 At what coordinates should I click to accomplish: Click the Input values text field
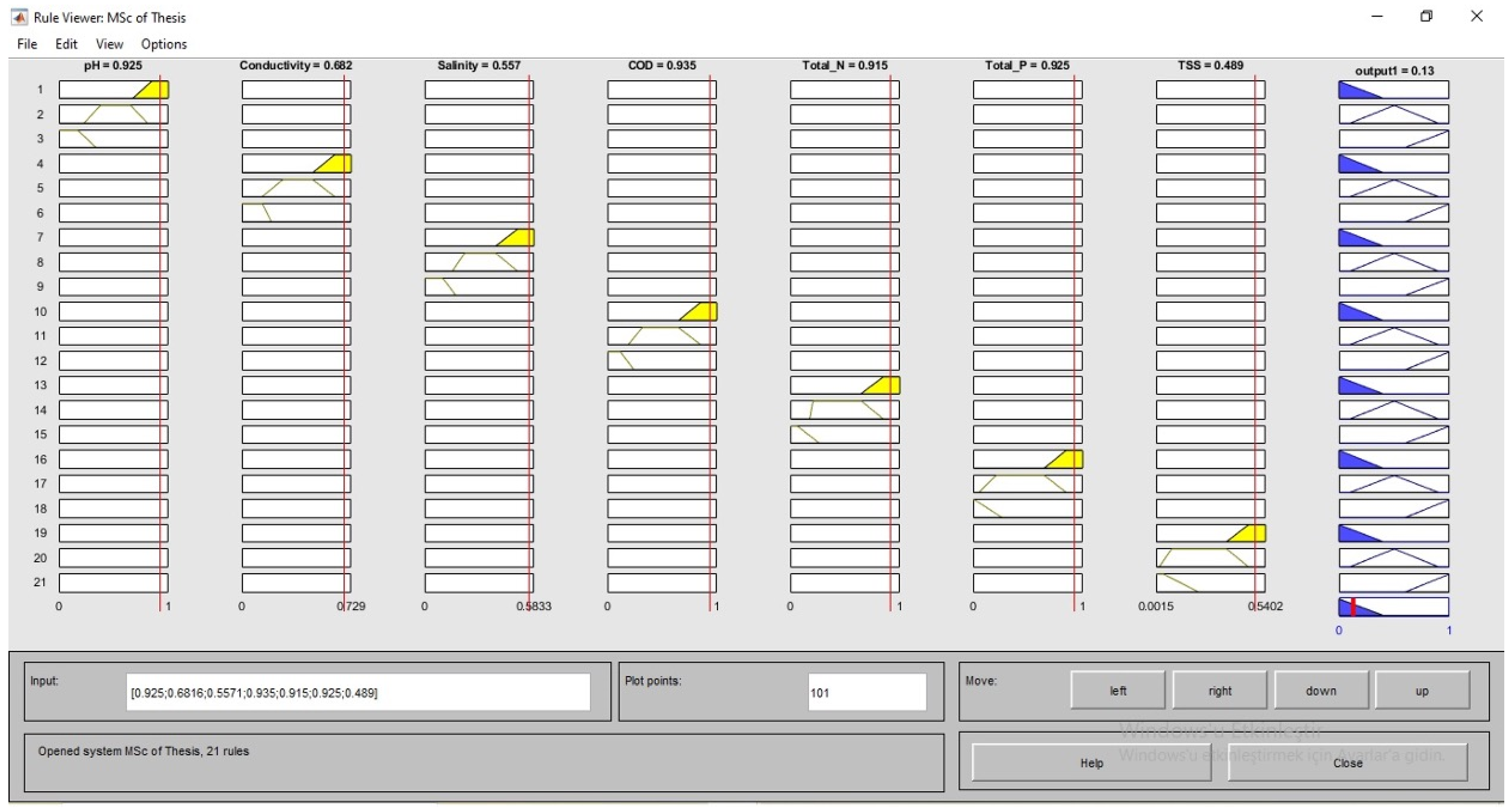point(358,692)
